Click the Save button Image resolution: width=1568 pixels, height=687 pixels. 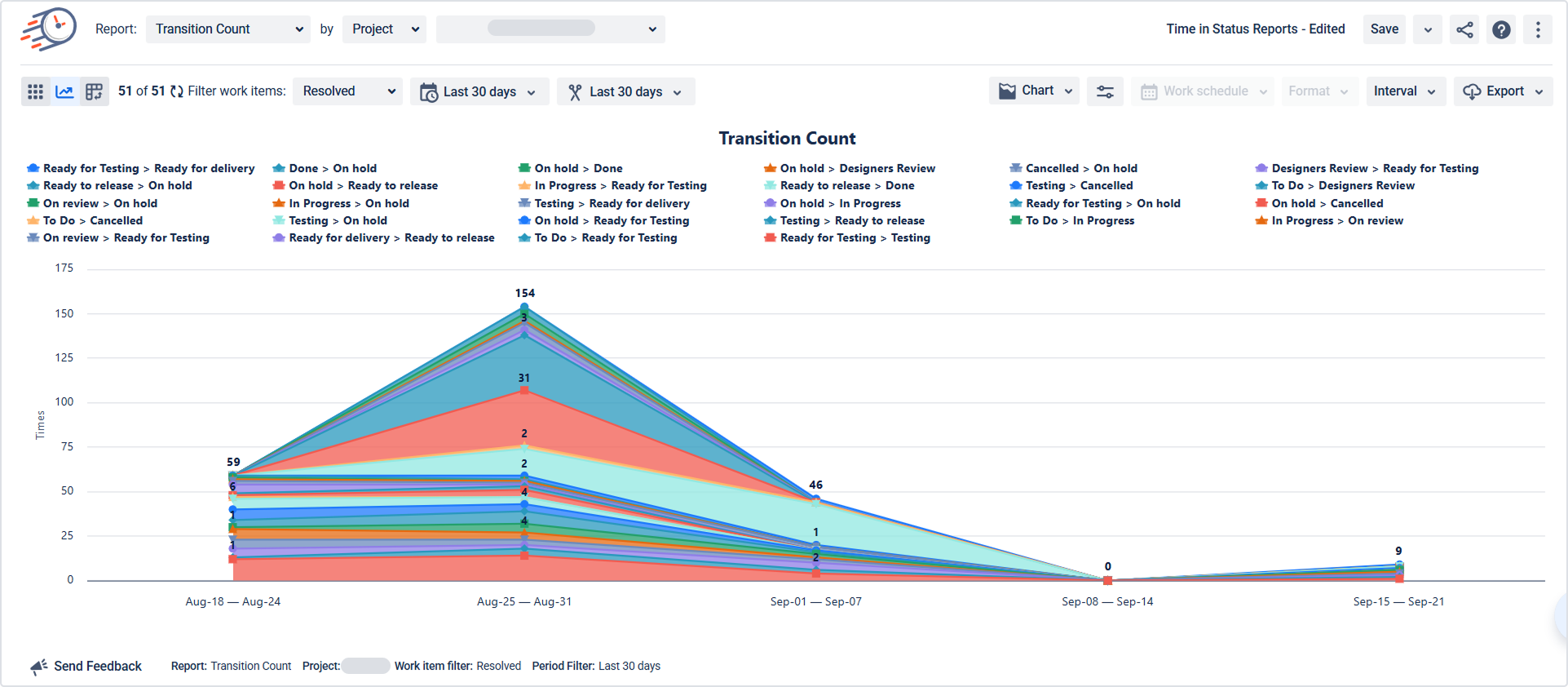[x=1384, y=29]
